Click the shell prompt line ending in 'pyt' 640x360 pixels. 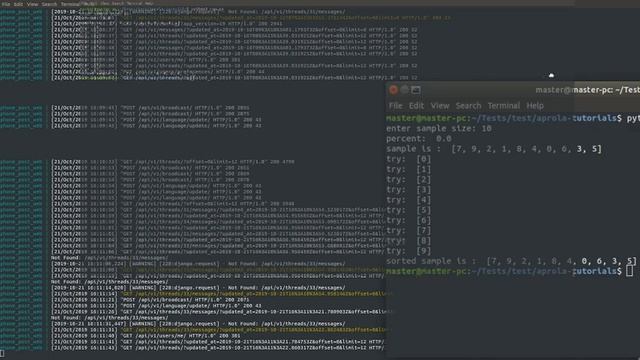(x=513, y=118)
